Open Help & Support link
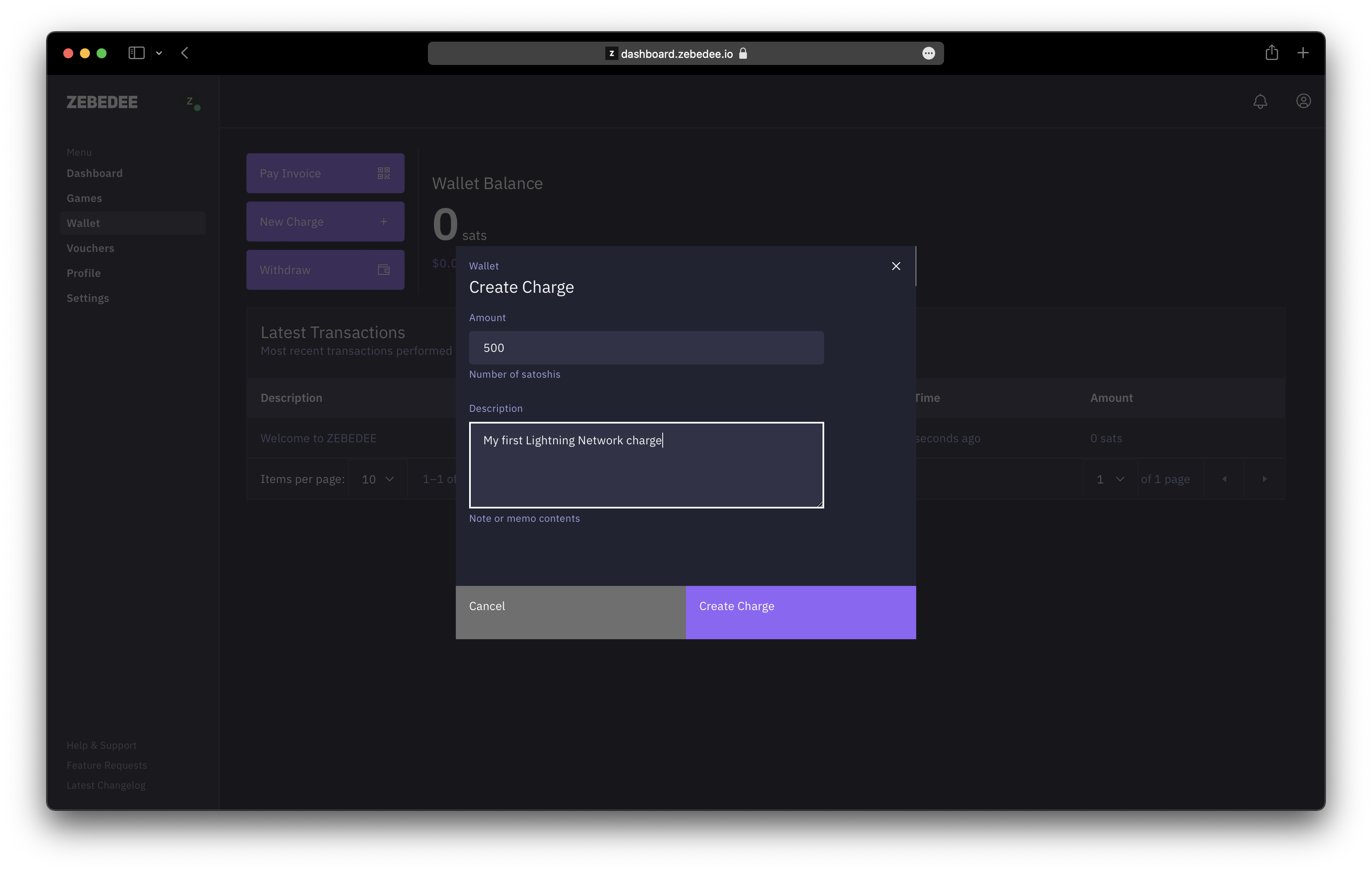 102,745
